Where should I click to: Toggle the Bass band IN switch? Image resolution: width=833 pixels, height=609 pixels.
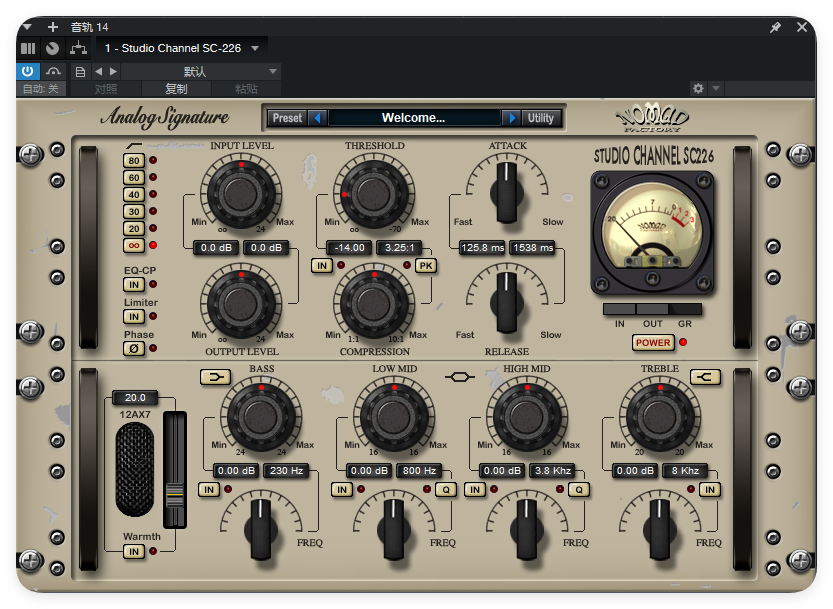coord(209,490)
